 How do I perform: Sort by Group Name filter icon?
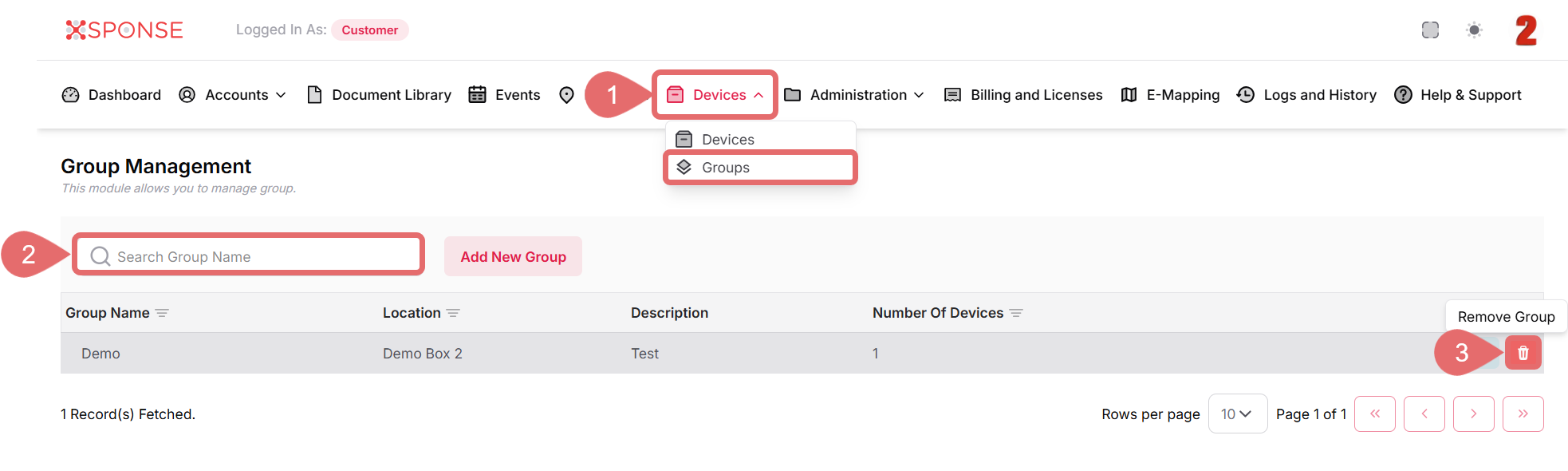coord(162,313)
